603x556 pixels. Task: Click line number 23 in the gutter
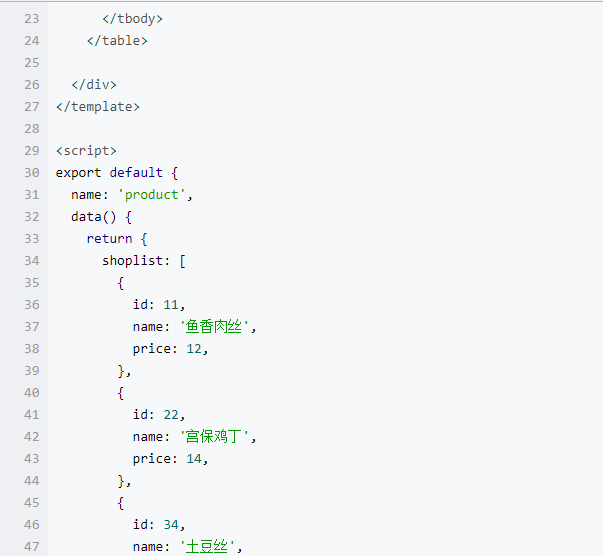coord(30,18)
